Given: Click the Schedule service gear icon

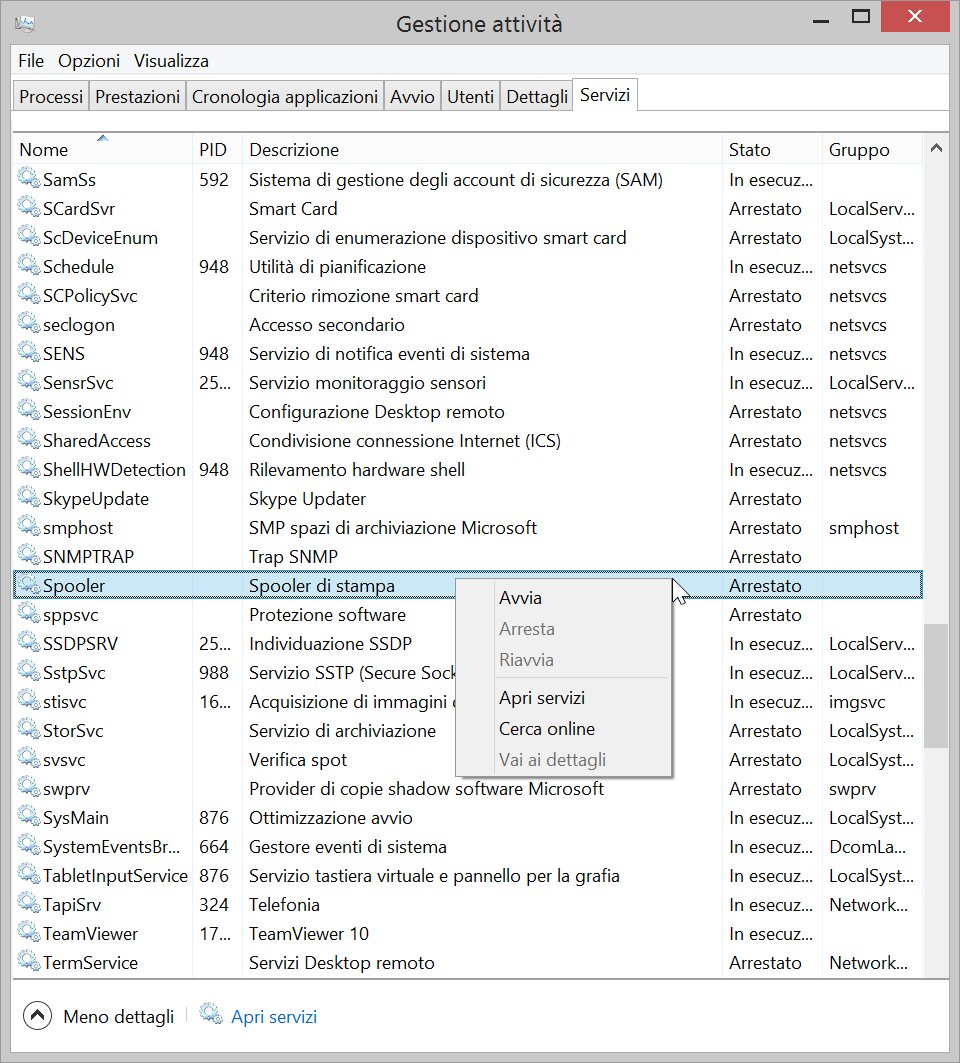Looking at the screenshot, I should coord(28,265).
